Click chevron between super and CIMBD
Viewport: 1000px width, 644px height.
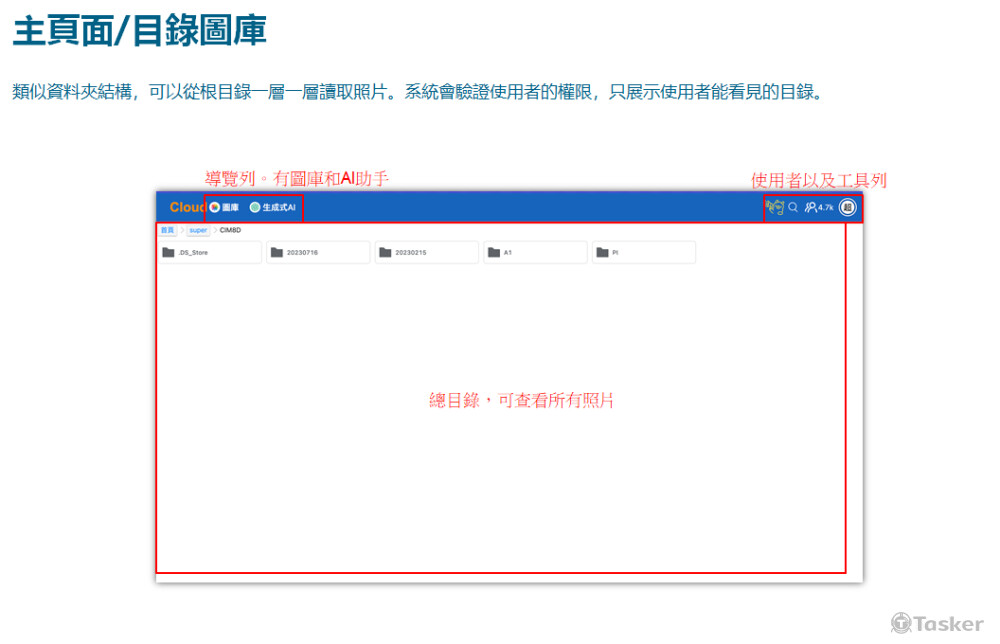pos(214,230)
